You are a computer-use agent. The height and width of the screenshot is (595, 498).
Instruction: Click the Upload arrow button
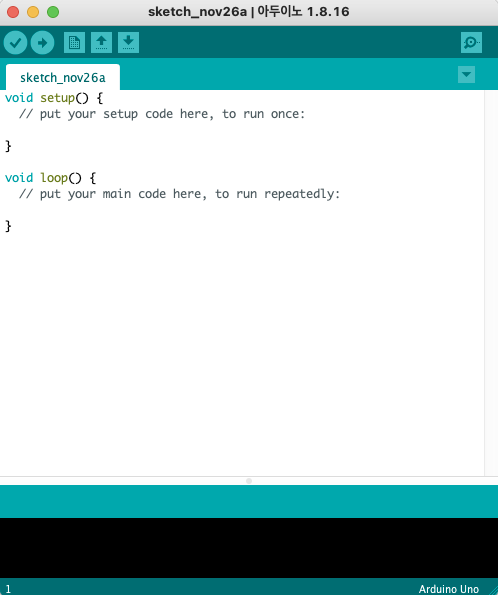tap(43, 42)
